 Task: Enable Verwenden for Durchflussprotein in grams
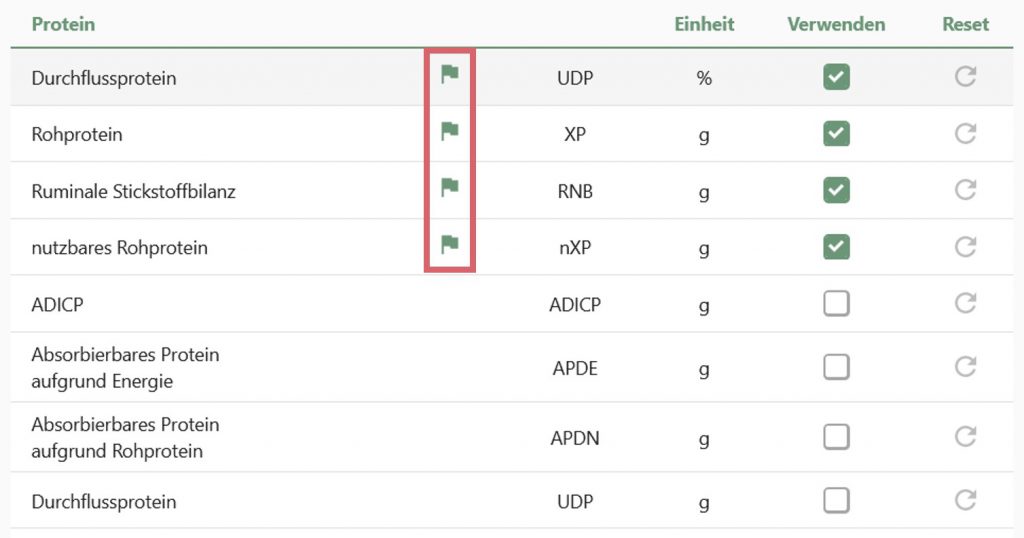pyautogui.click(x=837, y=501)
